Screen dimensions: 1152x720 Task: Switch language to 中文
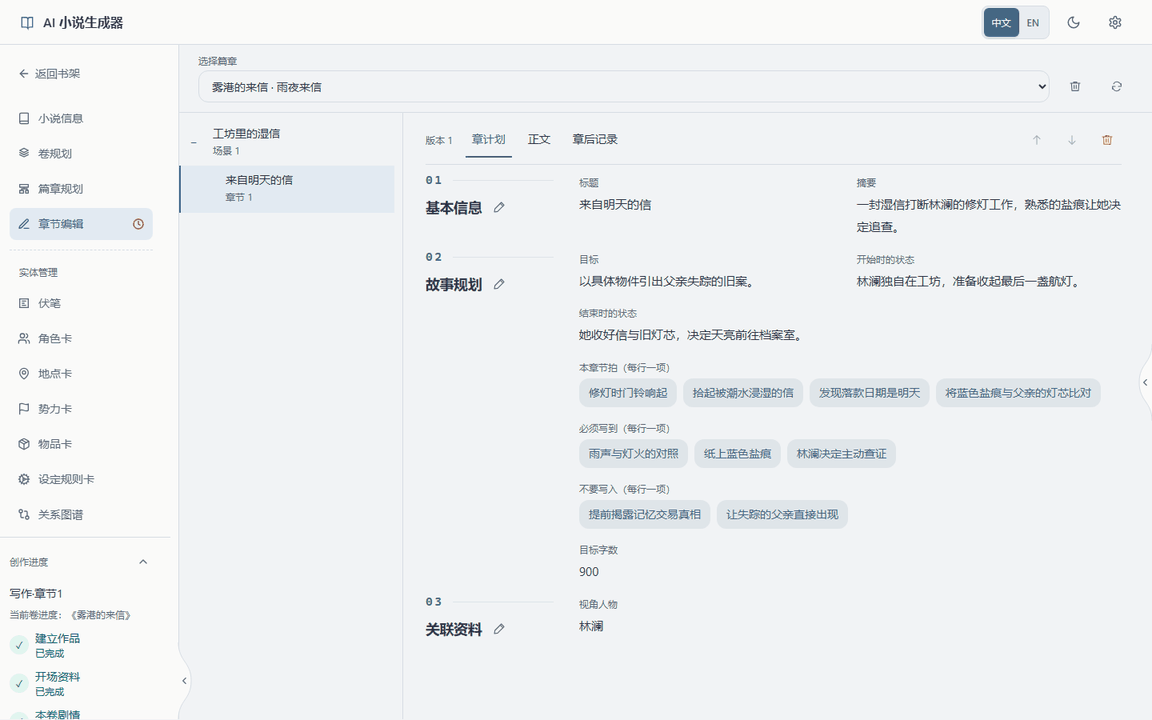[x=1001, y=23]
